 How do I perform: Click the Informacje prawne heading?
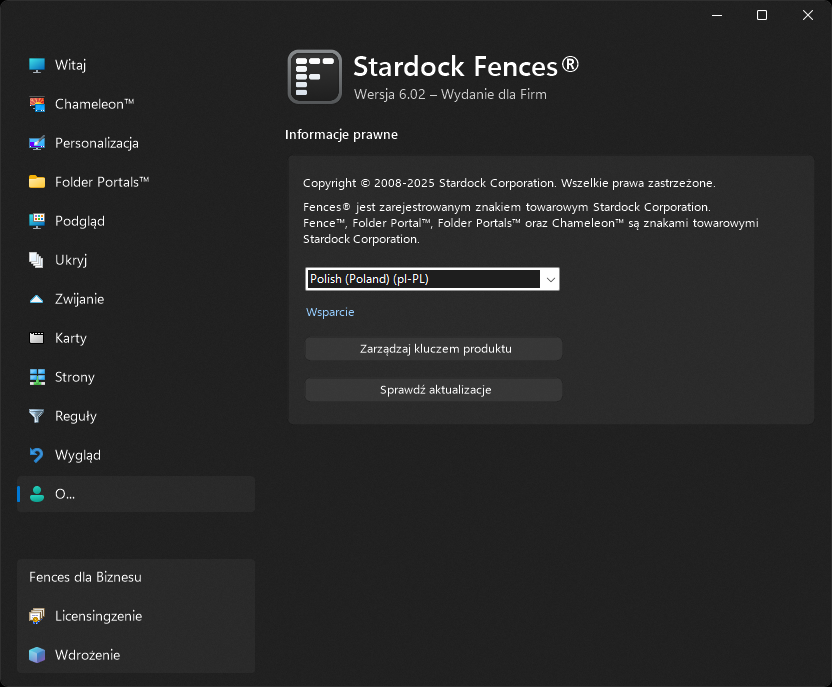tap(341, 135)
